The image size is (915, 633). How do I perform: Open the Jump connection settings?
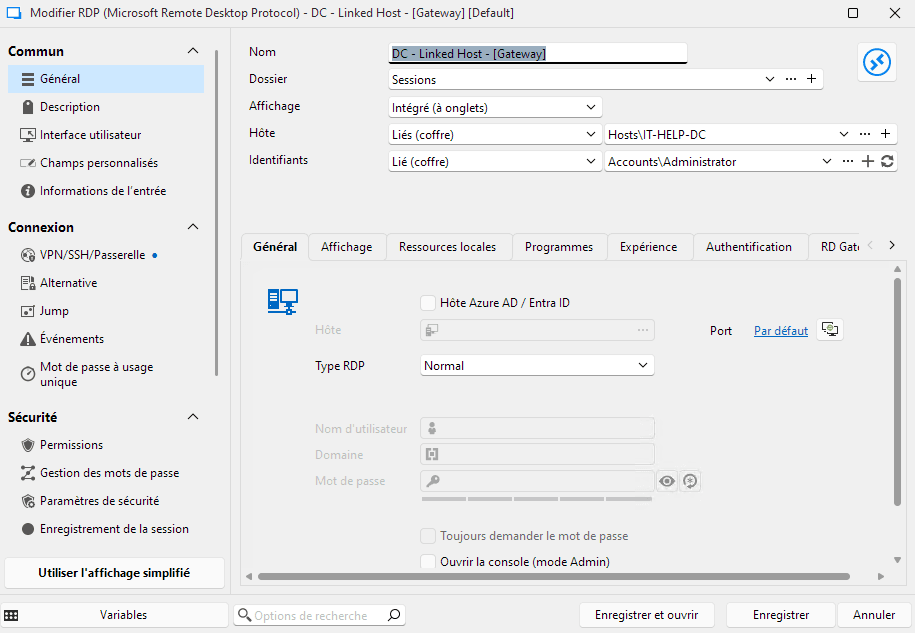click(x=48, y=310)
